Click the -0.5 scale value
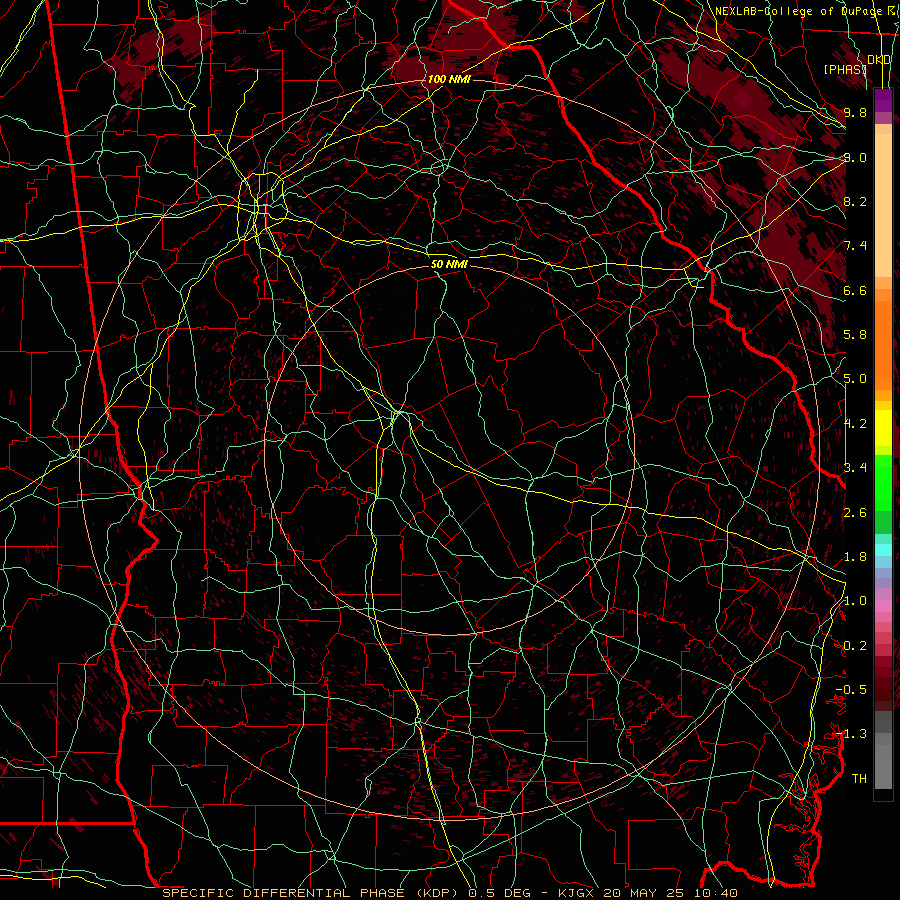This screenshot has height=900, width=900. coord(851,690)
